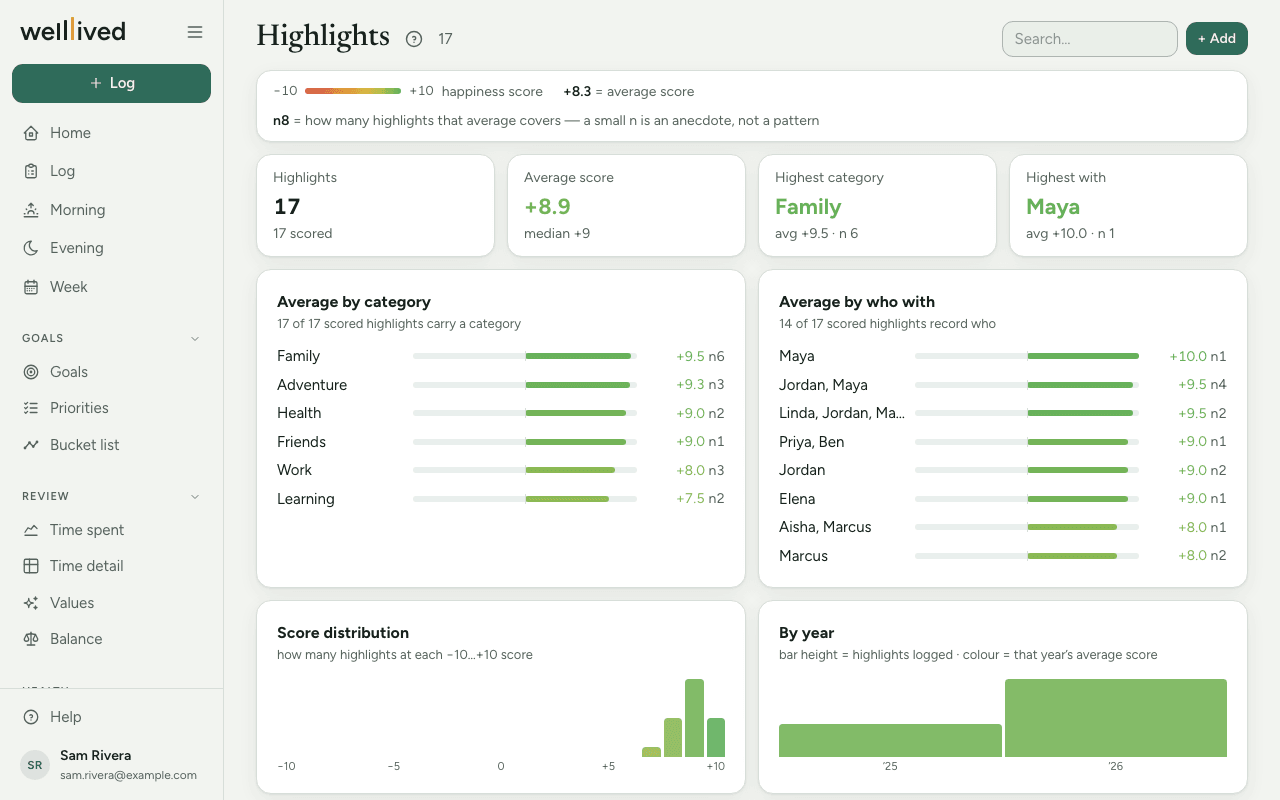The height and width of the screenshot is (800, 1280).
Task: Click the Bucket list trend icon
Action: [31, 445]
